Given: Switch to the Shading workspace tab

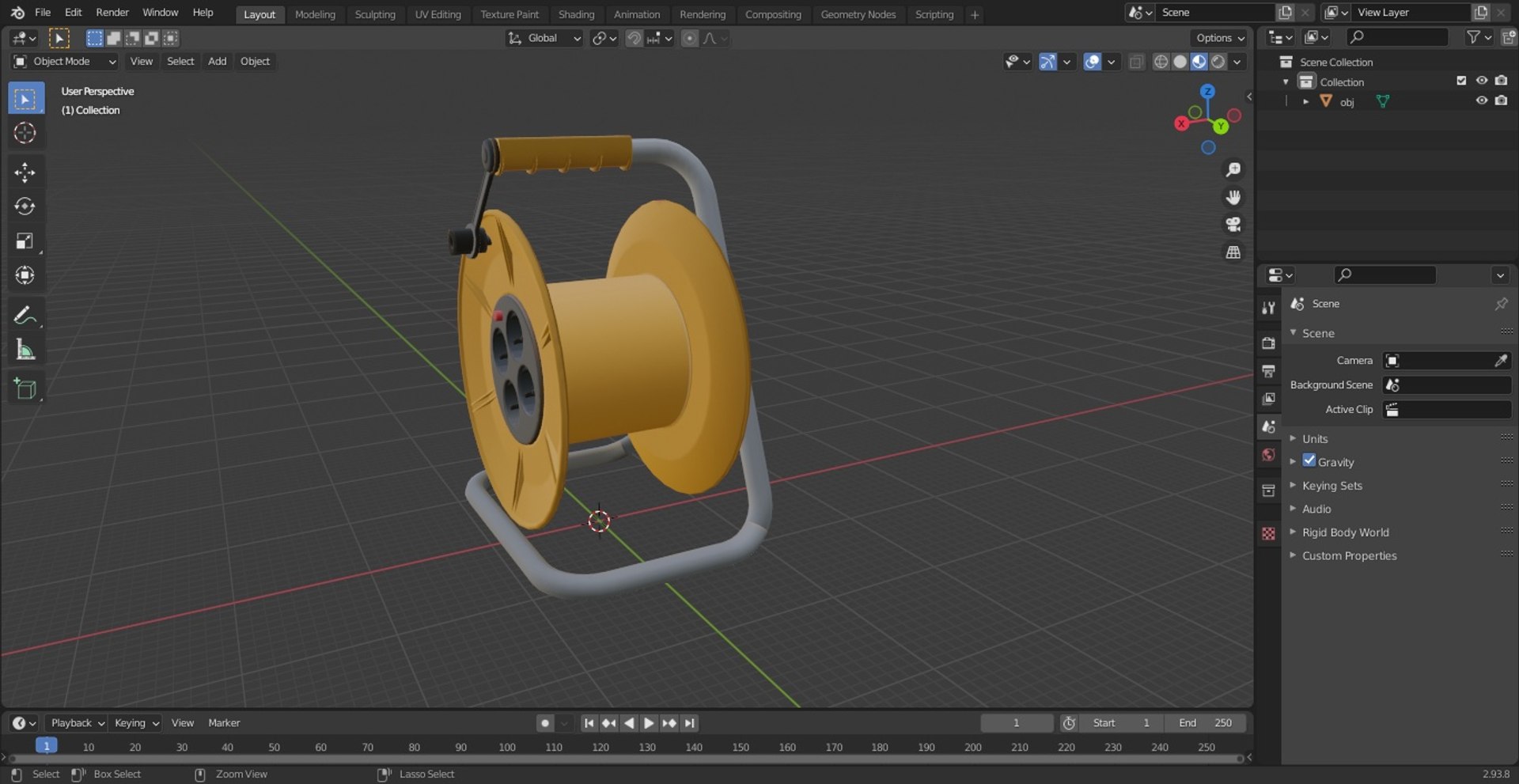Looking at the screenshot, I should [576, 14].
